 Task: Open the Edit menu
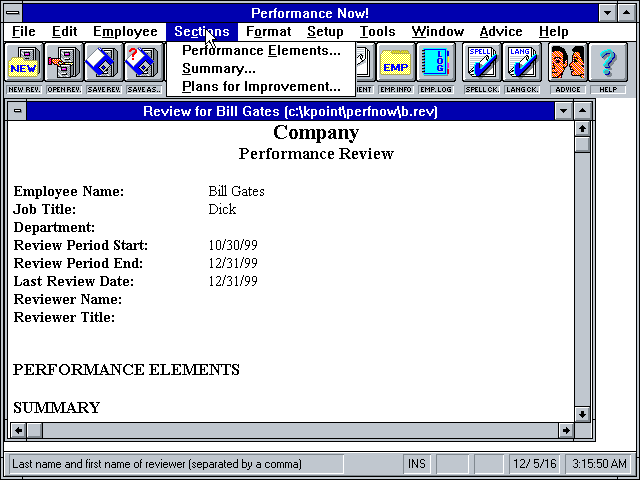tap(64, 31)
